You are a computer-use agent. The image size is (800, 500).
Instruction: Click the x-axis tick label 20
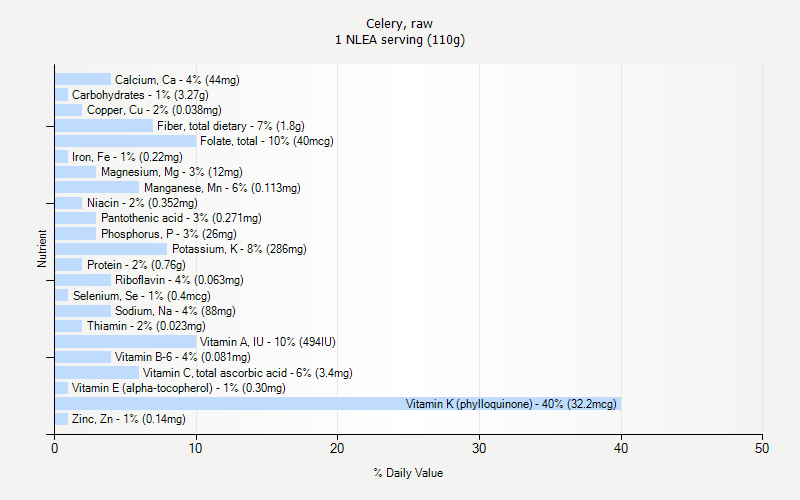337,448
